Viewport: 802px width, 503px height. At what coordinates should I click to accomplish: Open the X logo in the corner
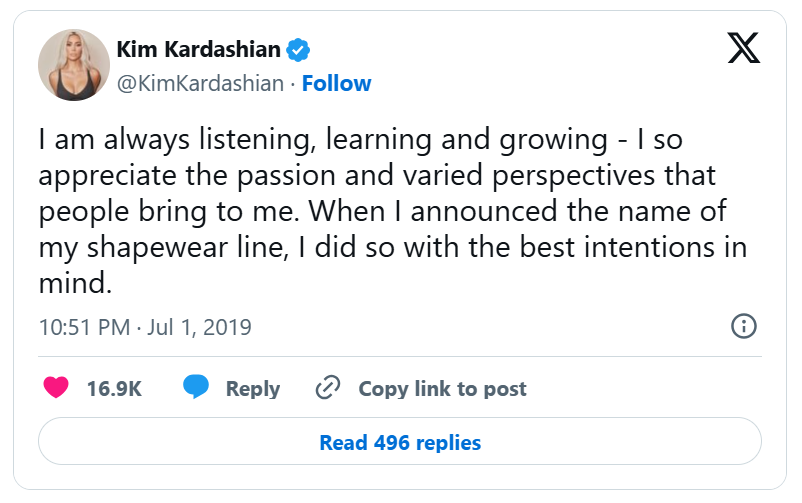[743, 48]
